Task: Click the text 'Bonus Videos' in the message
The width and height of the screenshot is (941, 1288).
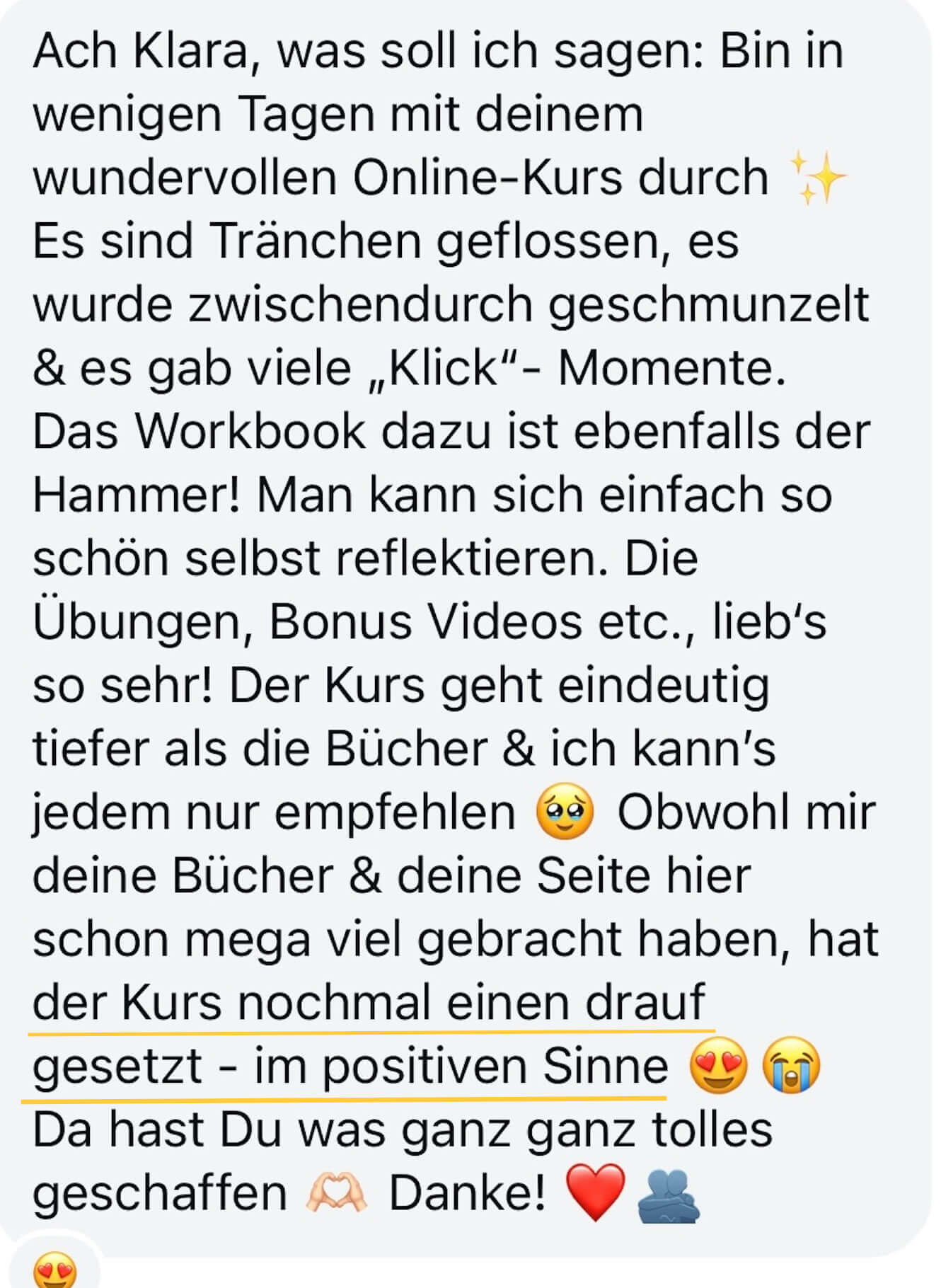Action: (426, 623)
